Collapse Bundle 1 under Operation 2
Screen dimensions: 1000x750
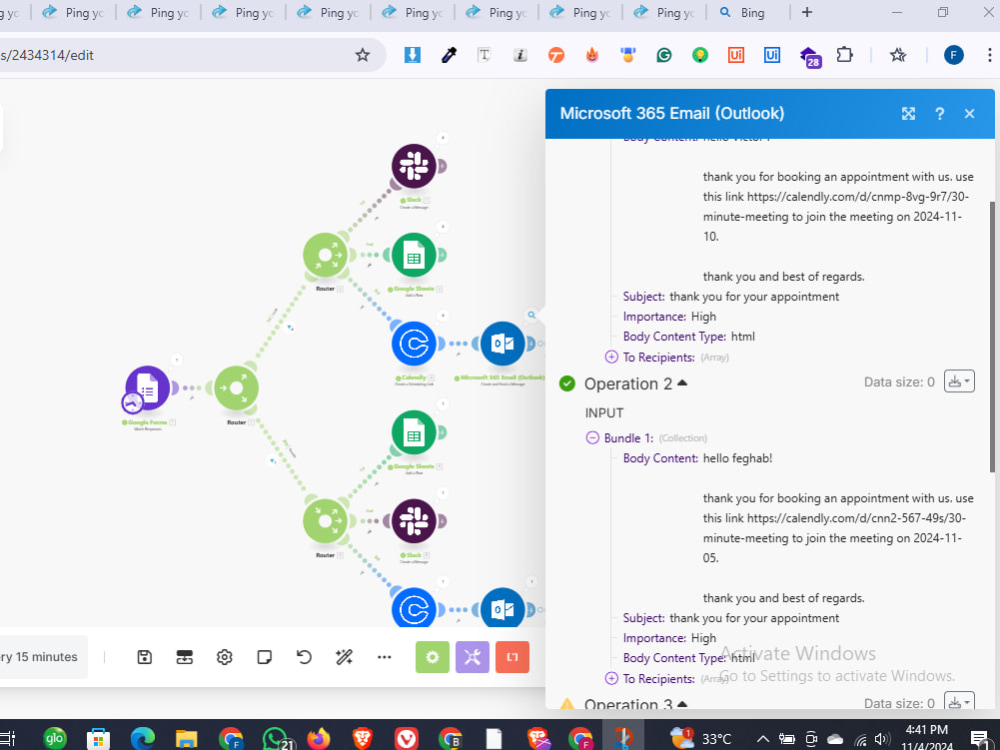[592, 438]
